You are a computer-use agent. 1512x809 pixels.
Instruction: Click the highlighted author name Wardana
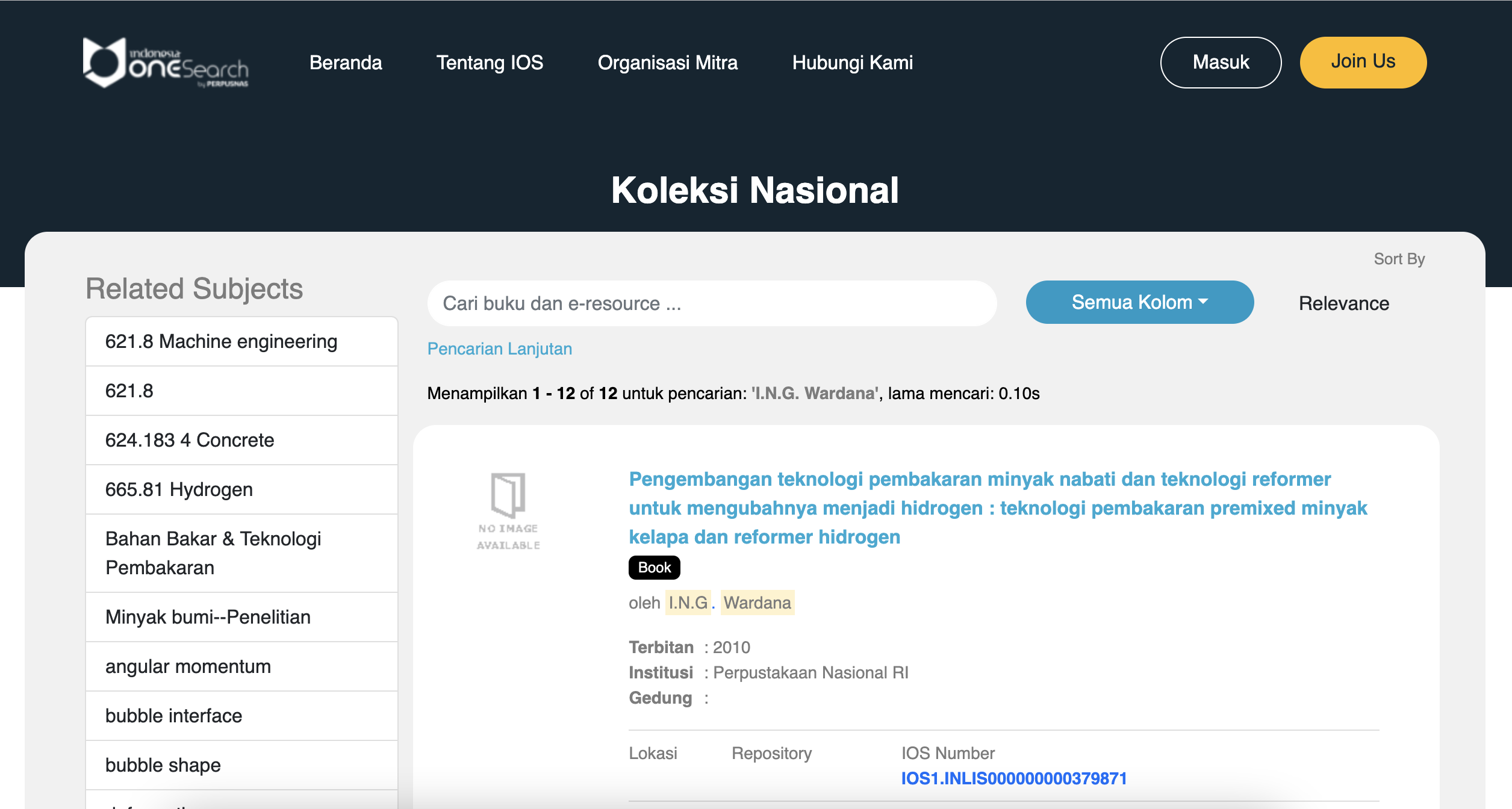(757, 603)
